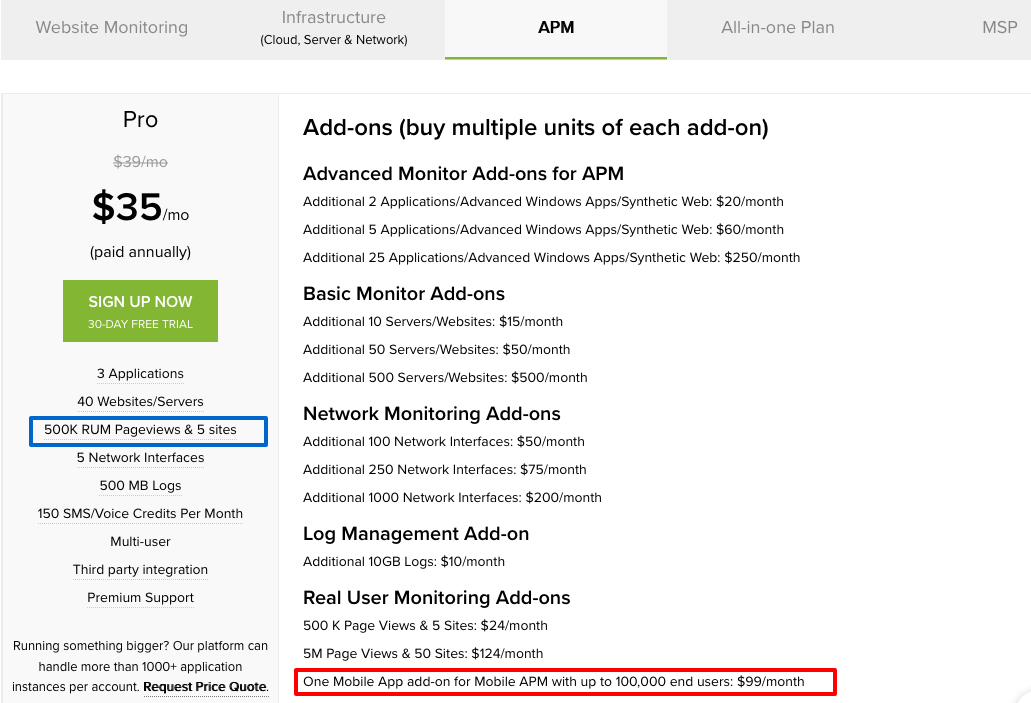Click the Additional 10GB Logs add-on line
Viewport: 1031px width, 703px height.
[x=404, y=561]
